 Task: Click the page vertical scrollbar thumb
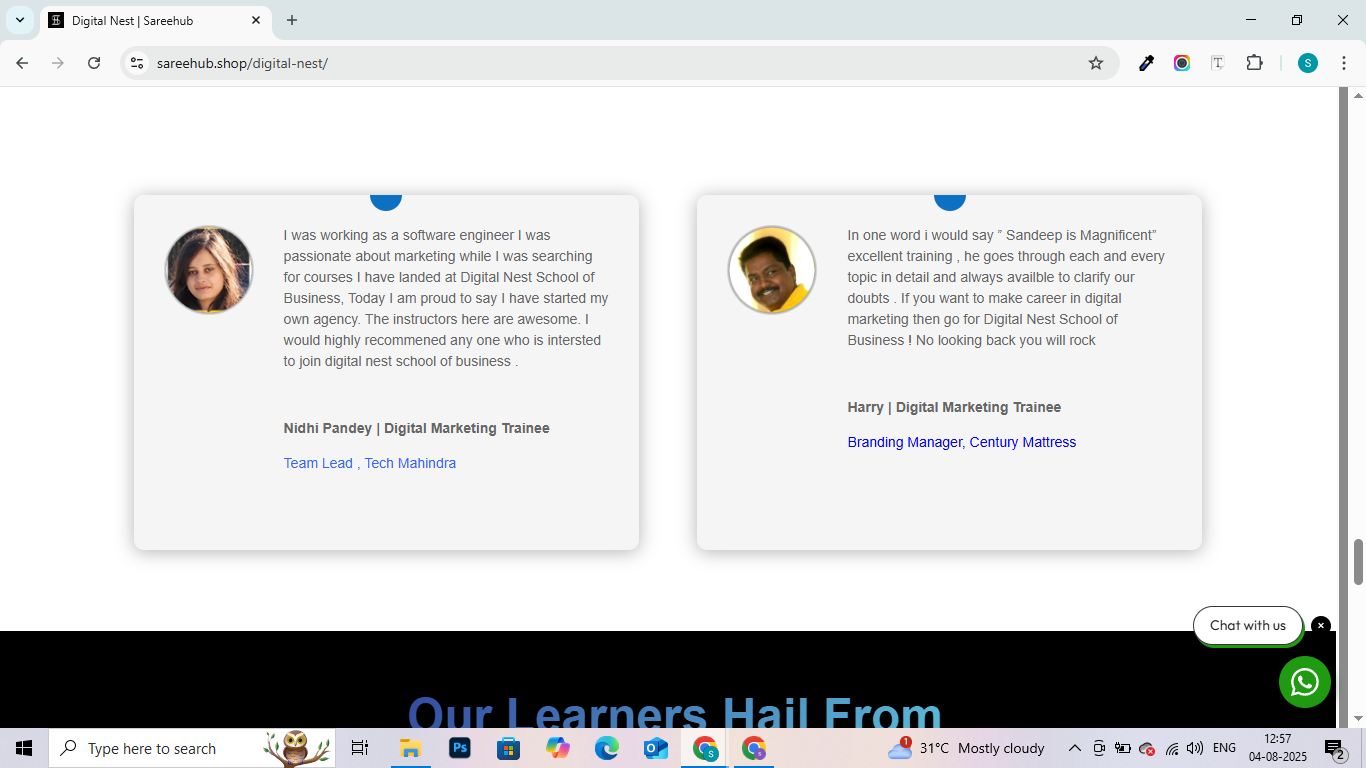pyautogui.click(x=1358, y=562)
